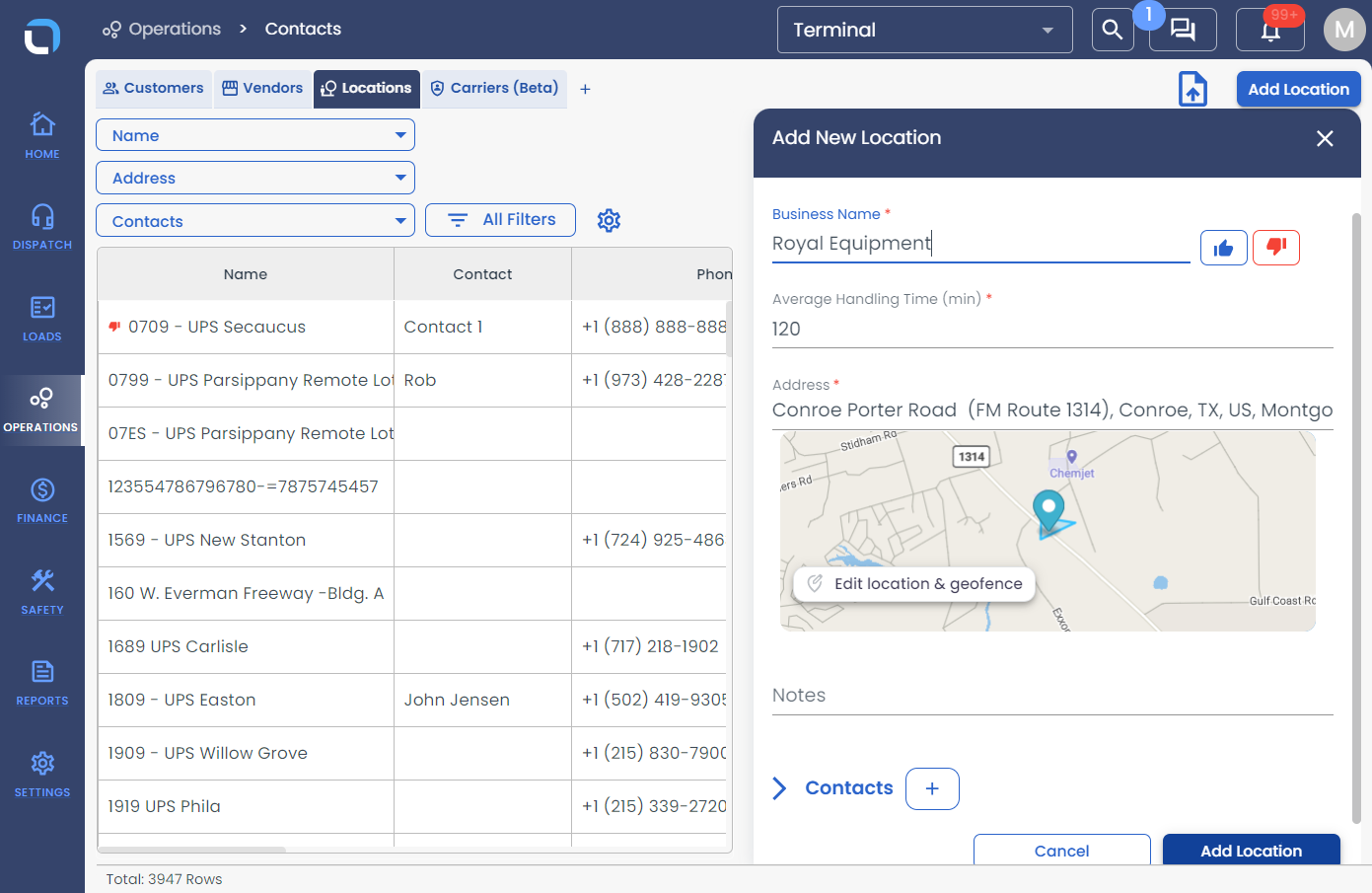Click the file upload import icon
Viewport: 1372px width, 893px height.
tap(1192, 89)
